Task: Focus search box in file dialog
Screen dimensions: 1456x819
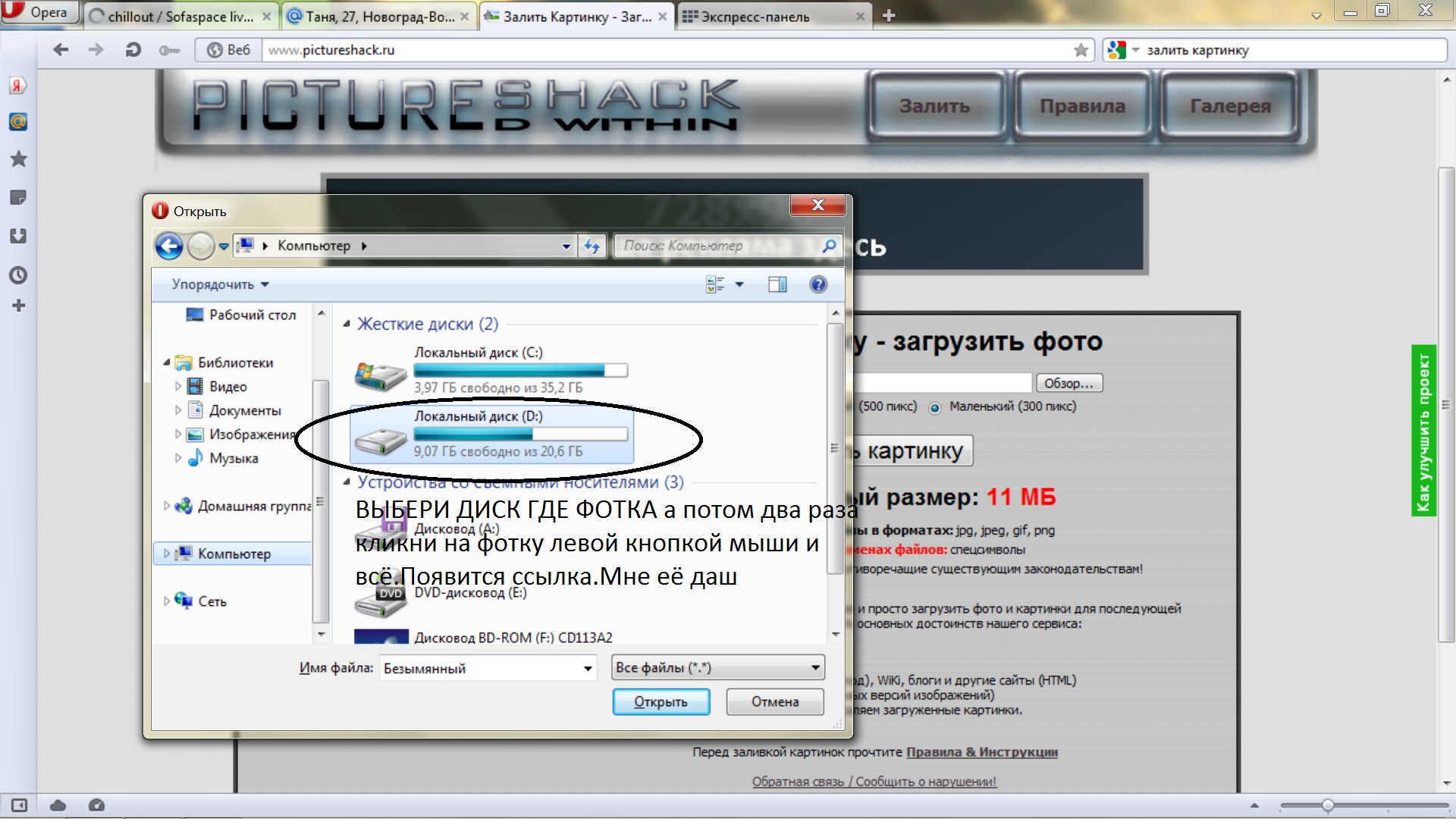Action: [x=717, y=246]
